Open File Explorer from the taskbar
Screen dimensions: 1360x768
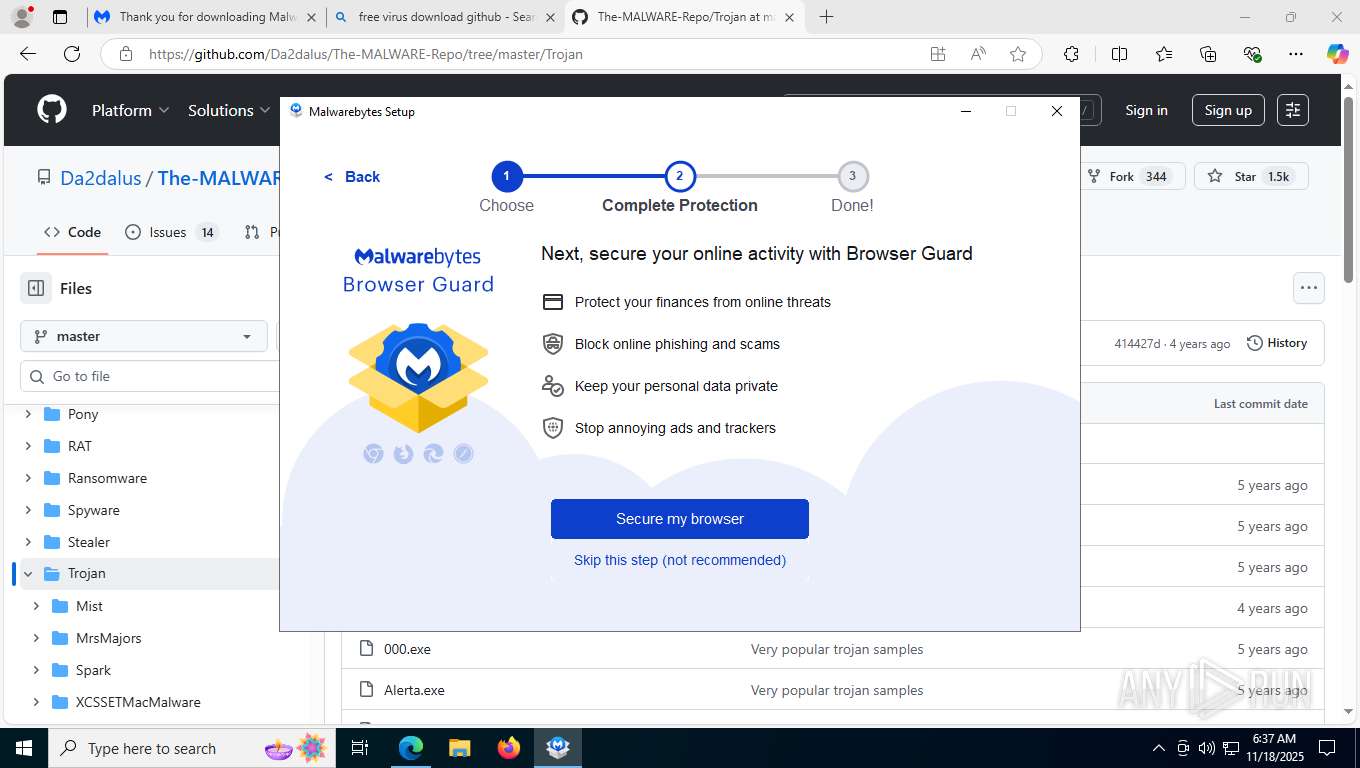[x=459, y=748]
